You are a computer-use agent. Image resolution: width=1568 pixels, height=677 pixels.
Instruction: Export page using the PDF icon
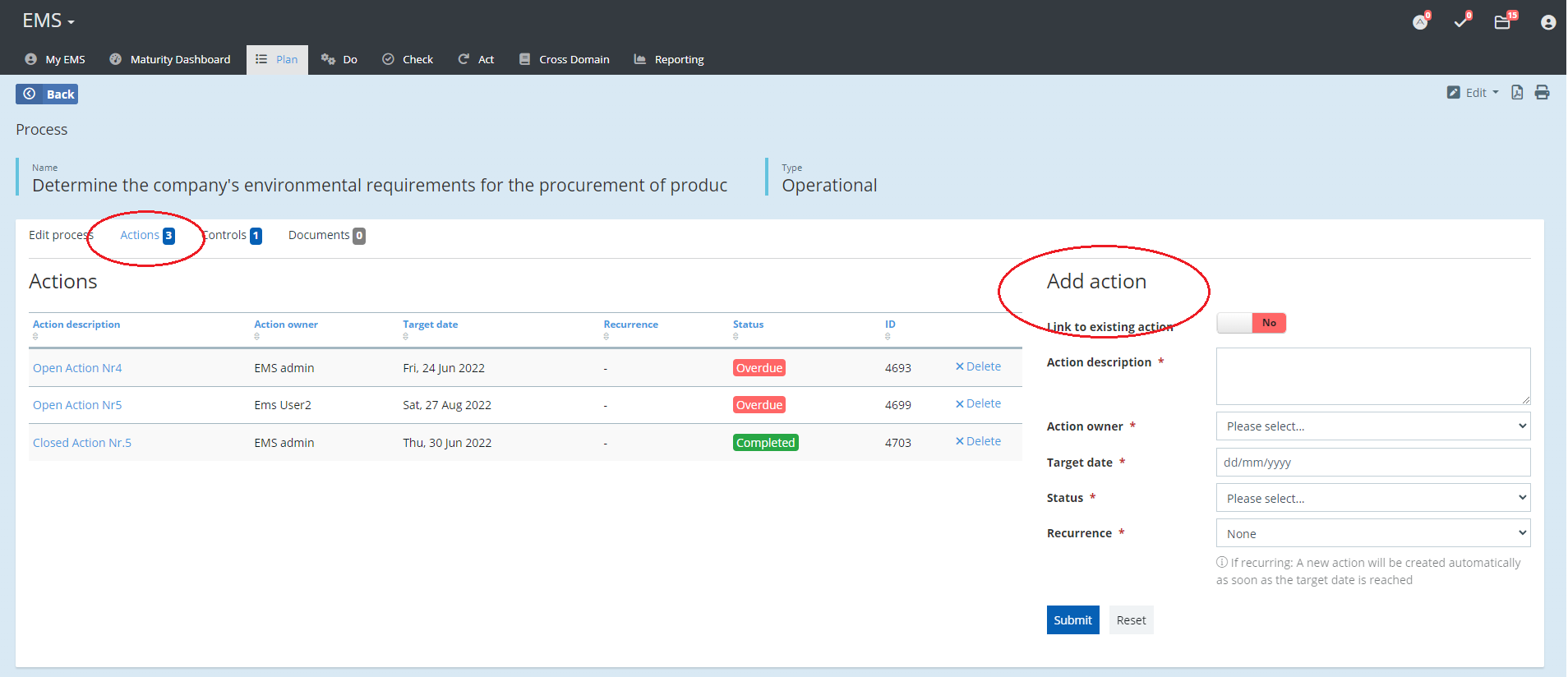pyautogui.click(x=1517, y=93)
